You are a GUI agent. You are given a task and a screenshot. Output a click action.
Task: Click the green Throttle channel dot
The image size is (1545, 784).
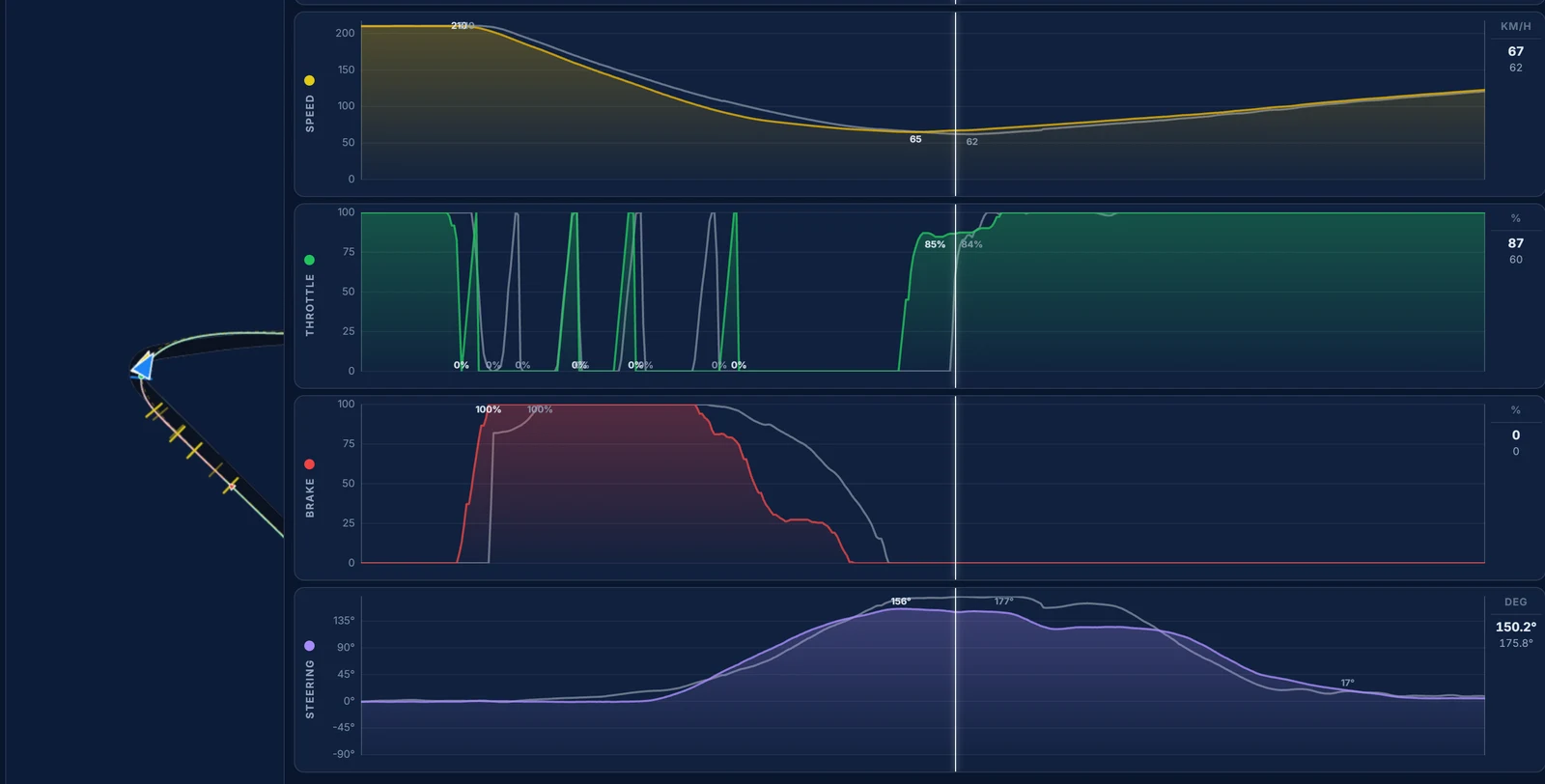(309, 260)
